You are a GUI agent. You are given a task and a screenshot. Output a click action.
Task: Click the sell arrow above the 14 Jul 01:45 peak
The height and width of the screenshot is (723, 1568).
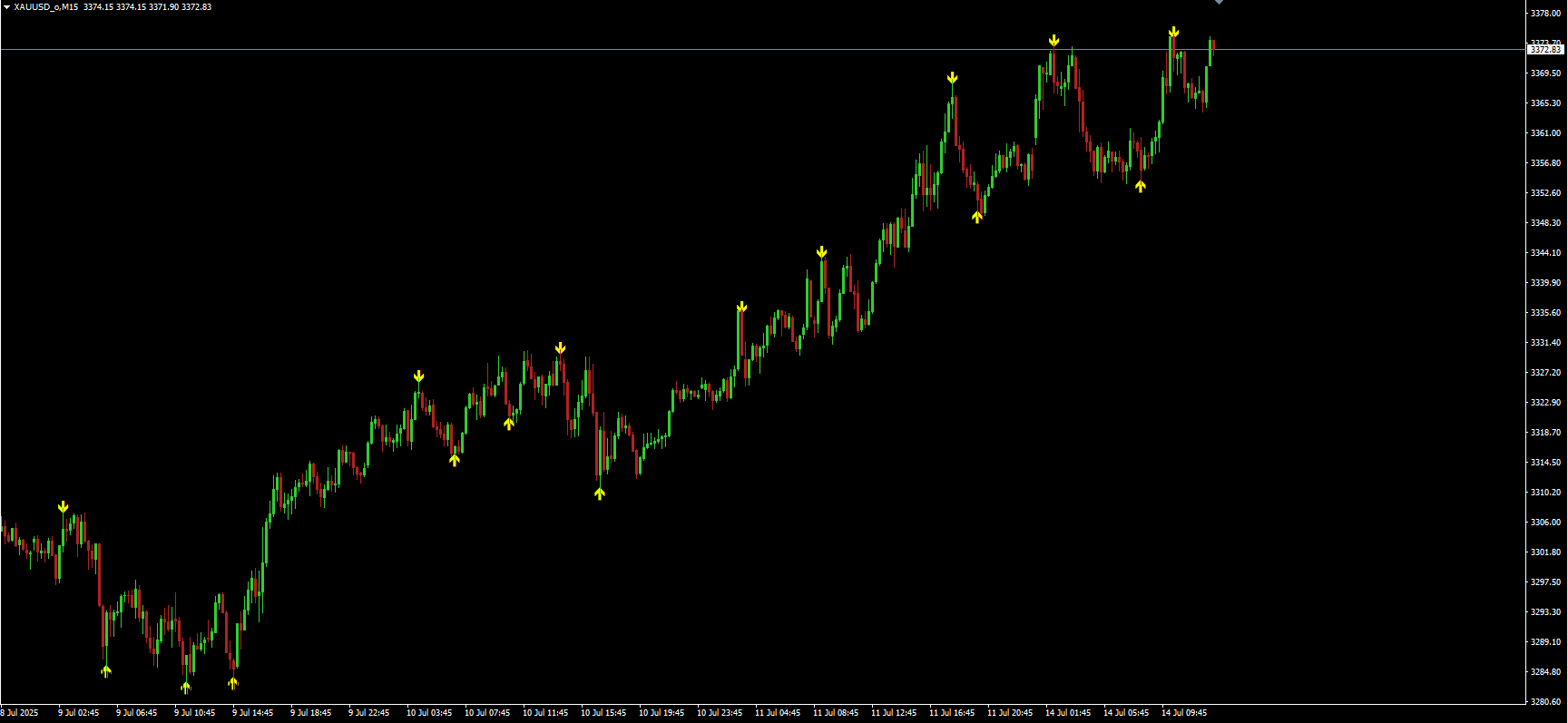click(x=1053, y=41)
